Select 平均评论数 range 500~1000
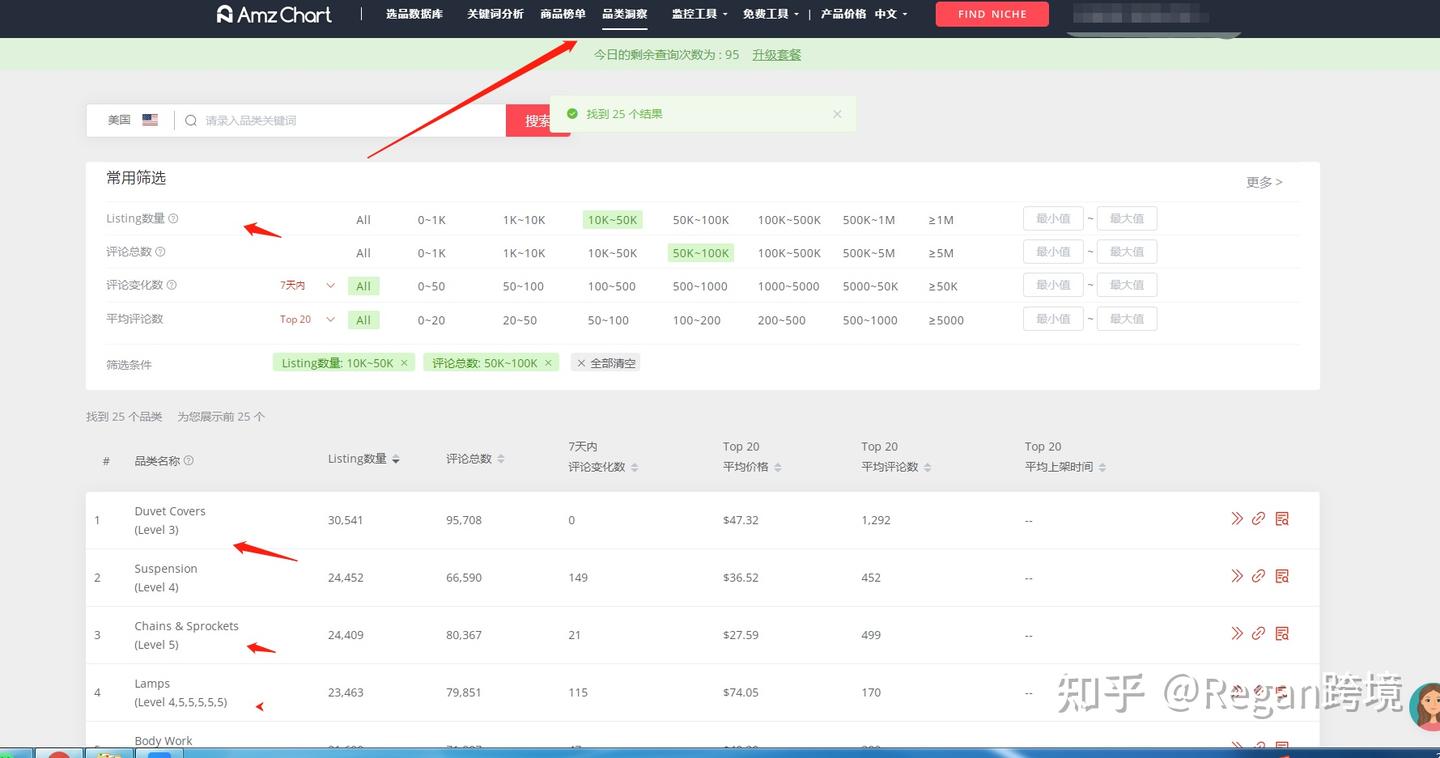Image resolution: width=1440 pixels, height=758 pixels. (x=870, y=320)
